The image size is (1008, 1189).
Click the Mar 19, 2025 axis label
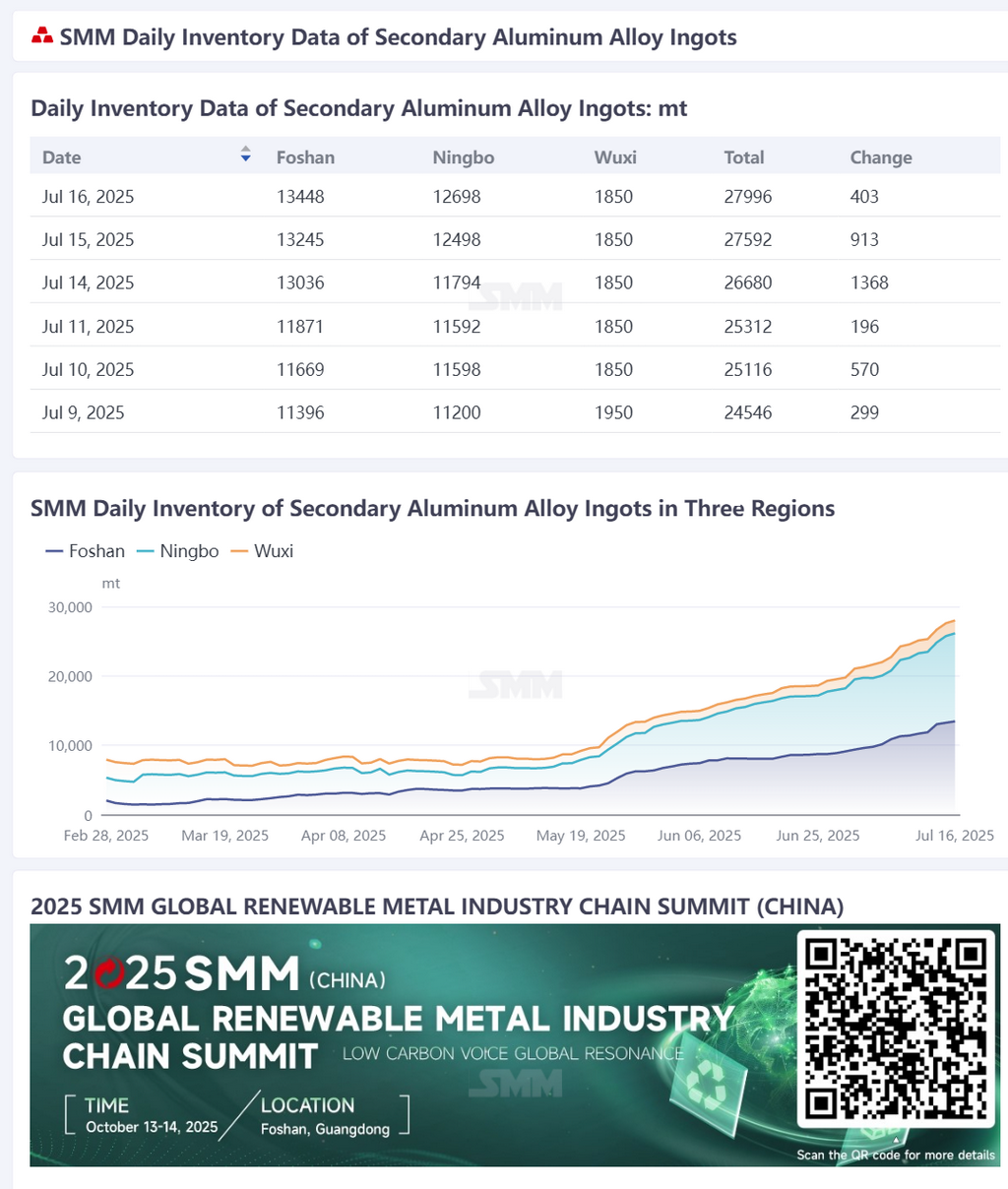point(225,836)
